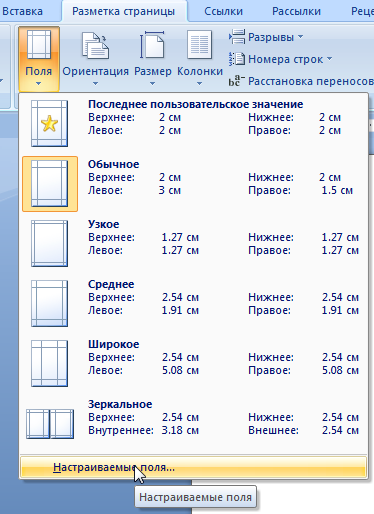Expand the dropdown arrow under Ориентация

click(x=95, y=83)
